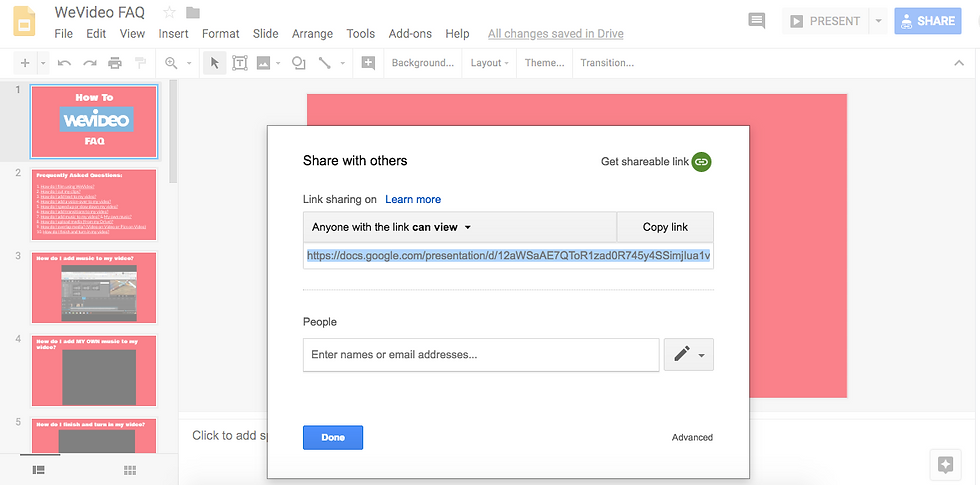This screenshot has width=980, height=485.
Task: Click the Undo arrow
Action: 64,62
